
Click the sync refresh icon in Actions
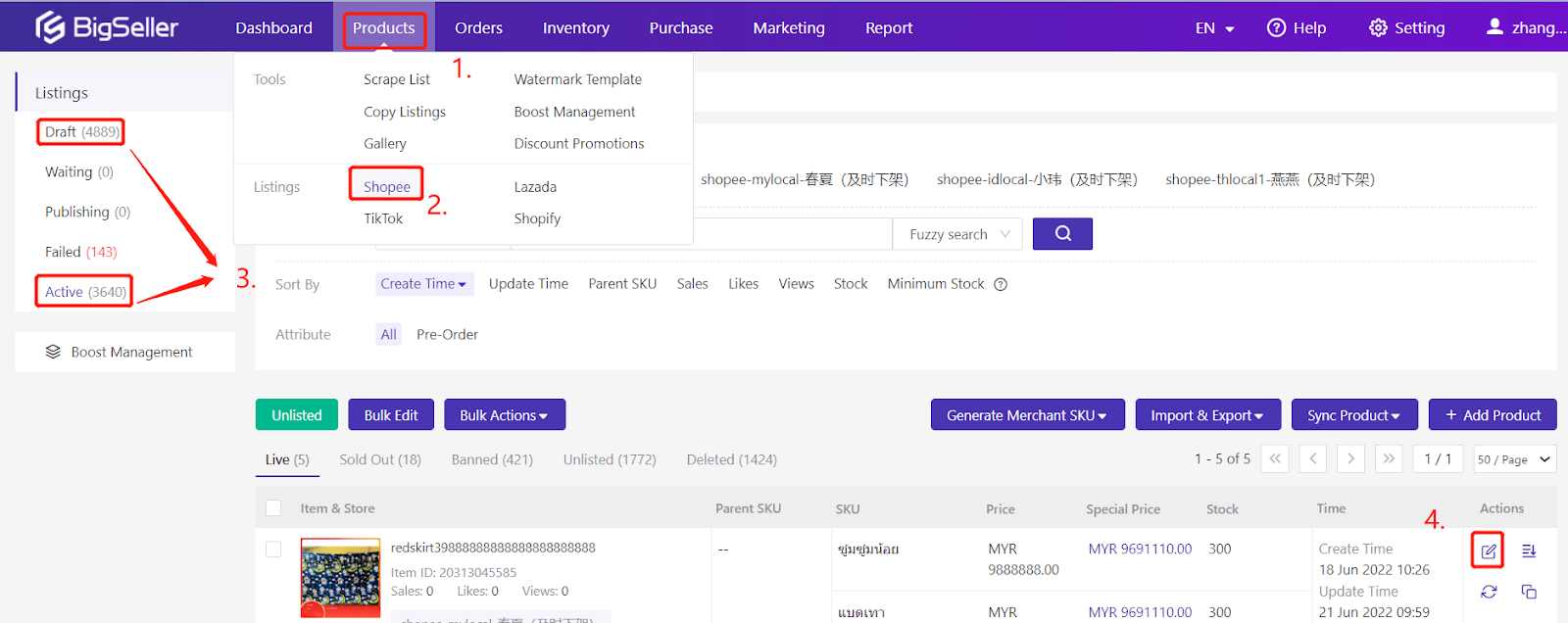click(x=1488, y=592)
